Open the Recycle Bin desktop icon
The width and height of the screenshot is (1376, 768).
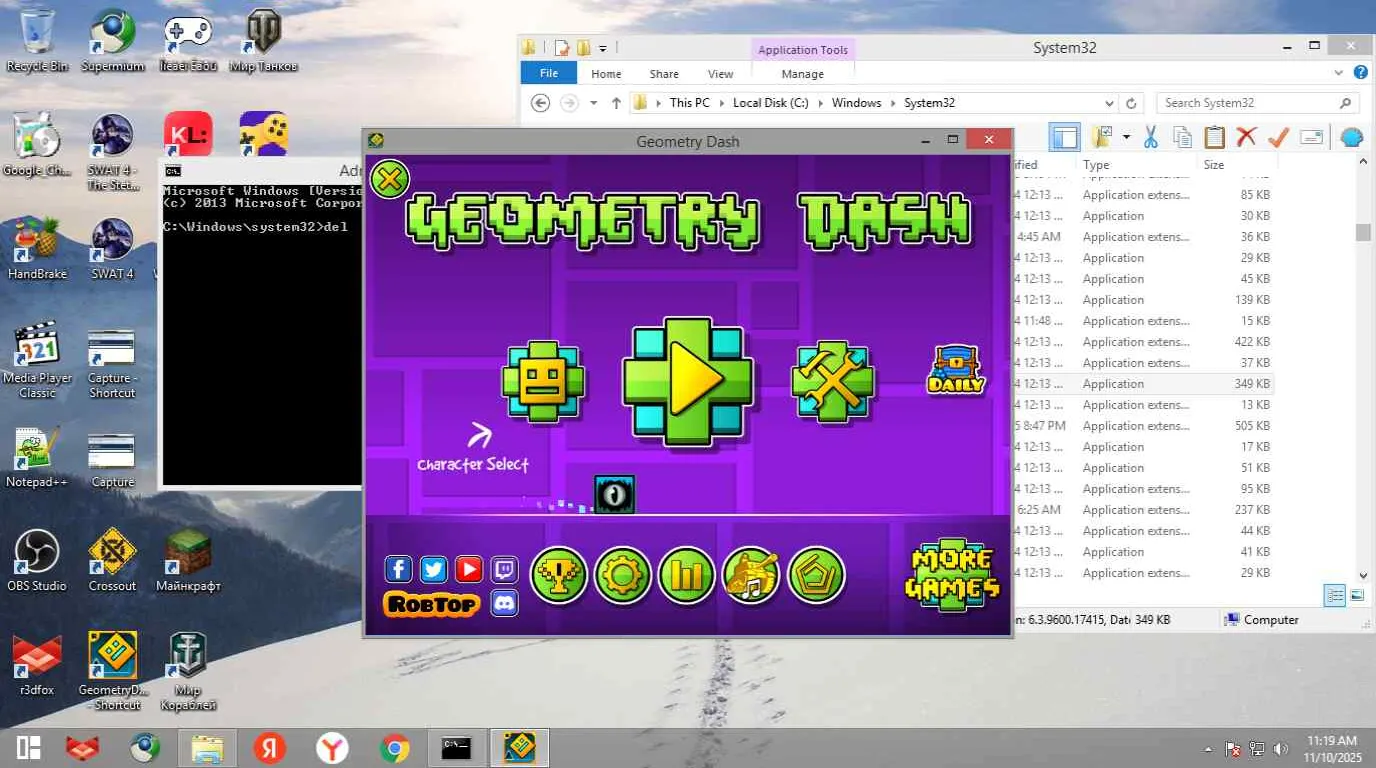coord(37,41)
